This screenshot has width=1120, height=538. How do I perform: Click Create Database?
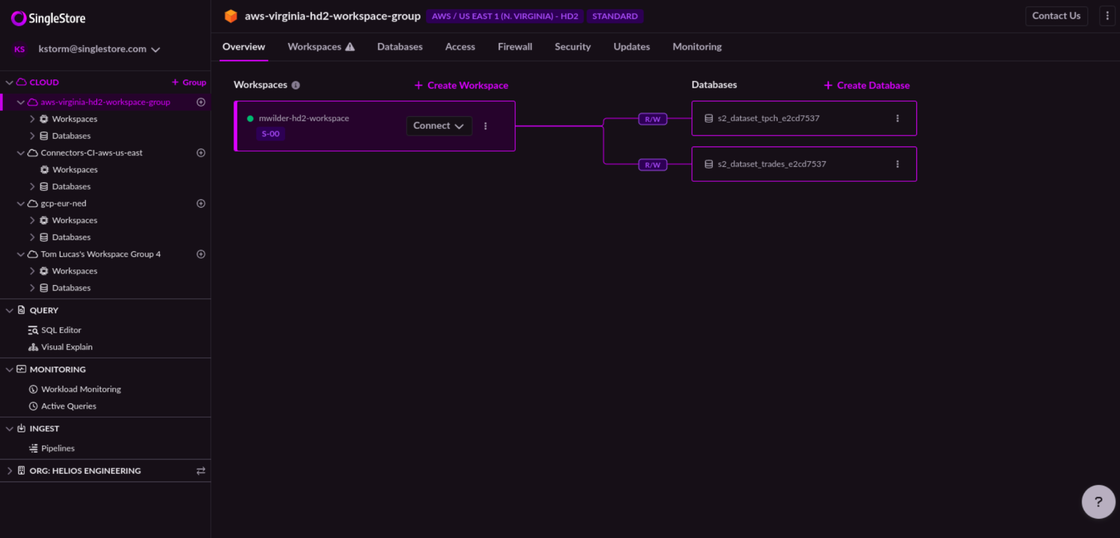(867, 85)
